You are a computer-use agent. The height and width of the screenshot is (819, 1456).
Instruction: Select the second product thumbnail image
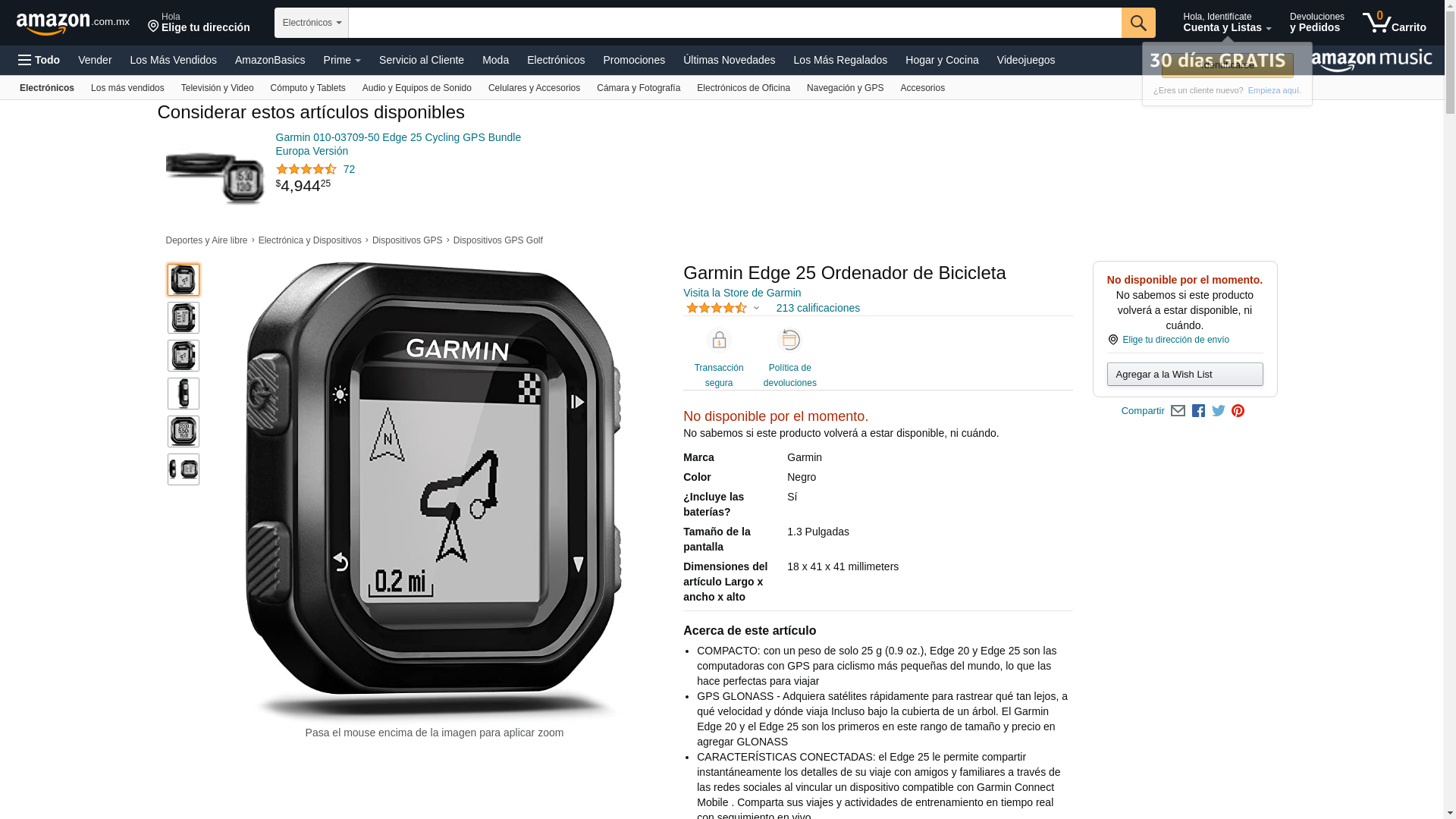click(184, 318)
